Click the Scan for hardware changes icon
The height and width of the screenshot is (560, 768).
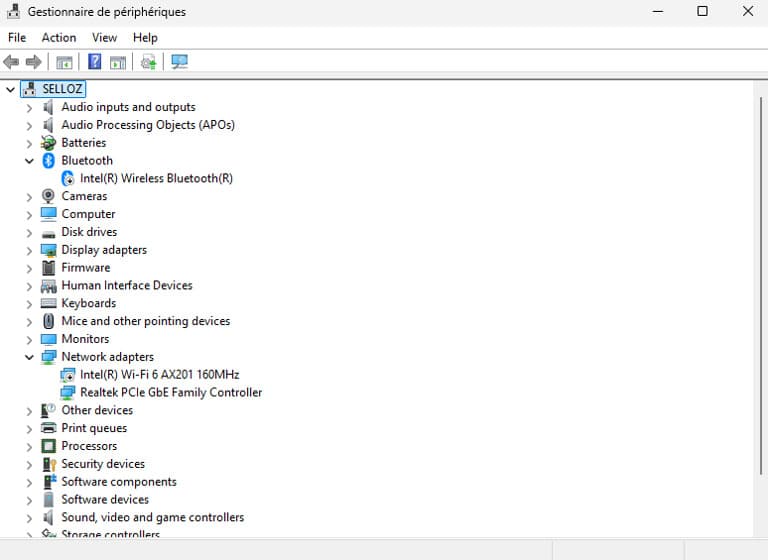180,62
